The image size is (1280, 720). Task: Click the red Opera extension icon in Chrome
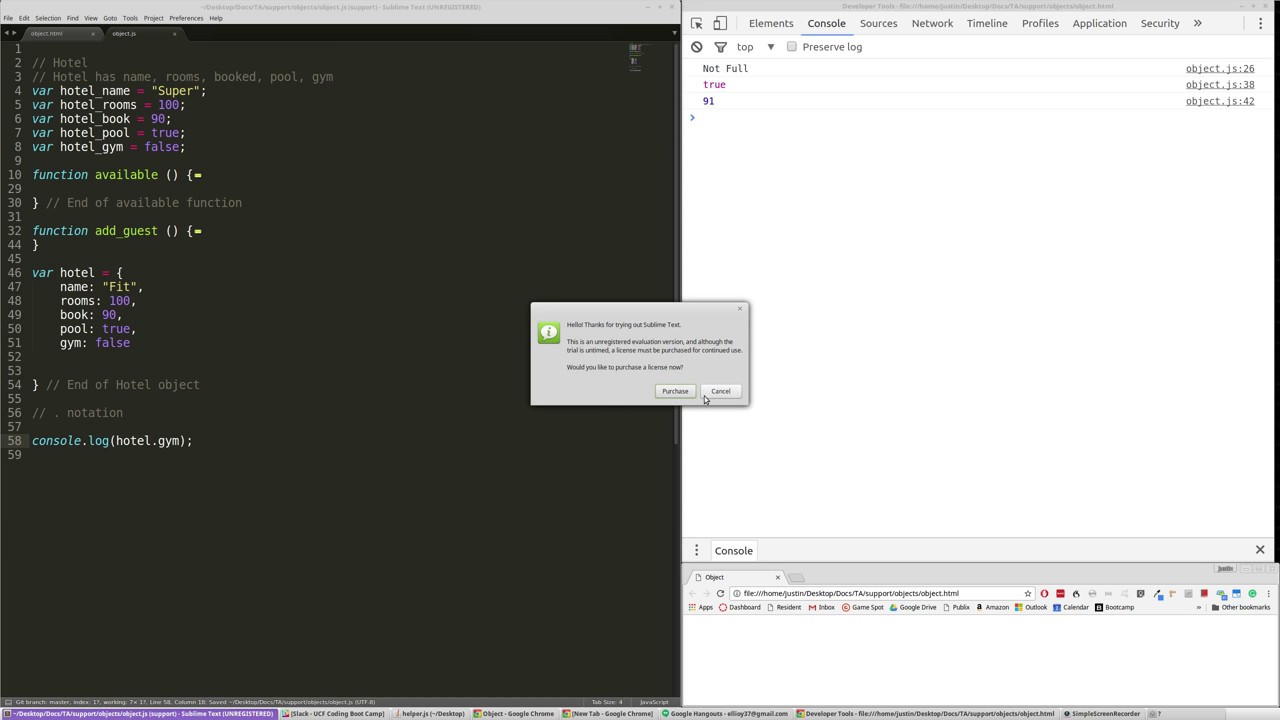click(x=1044, y=593)
